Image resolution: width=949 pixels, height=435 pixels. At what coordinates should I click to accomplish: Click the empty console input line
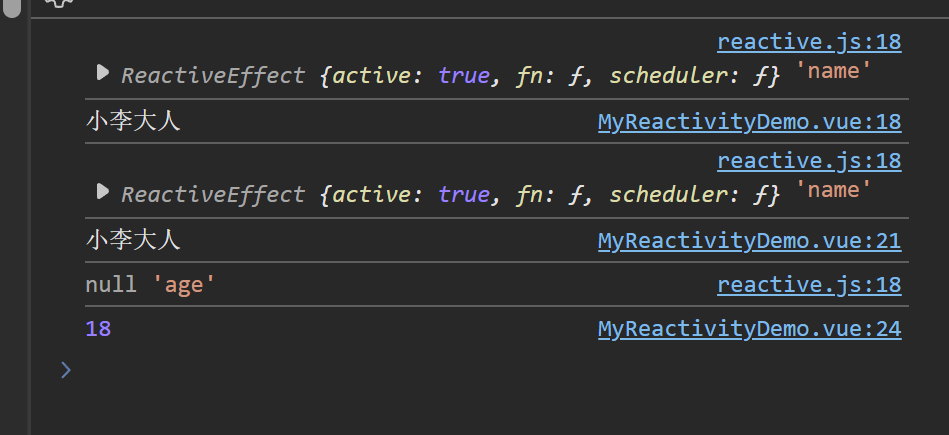click(x=400, y=370)
